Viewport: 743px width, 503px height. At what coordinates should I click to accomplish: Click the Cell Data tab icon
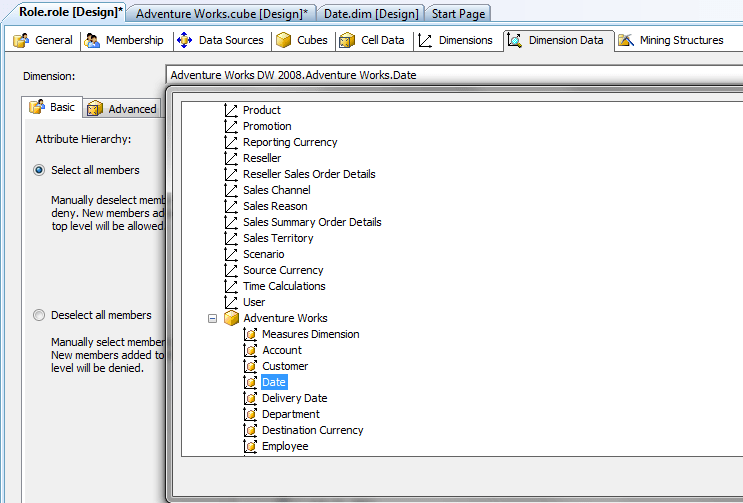tap(347, 40)
